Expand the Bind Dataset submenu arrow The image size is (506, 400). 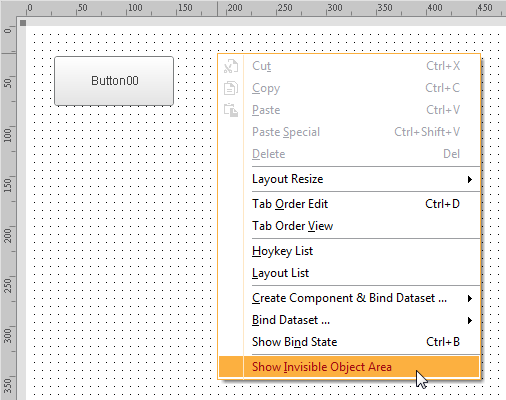tap(470, 320)
